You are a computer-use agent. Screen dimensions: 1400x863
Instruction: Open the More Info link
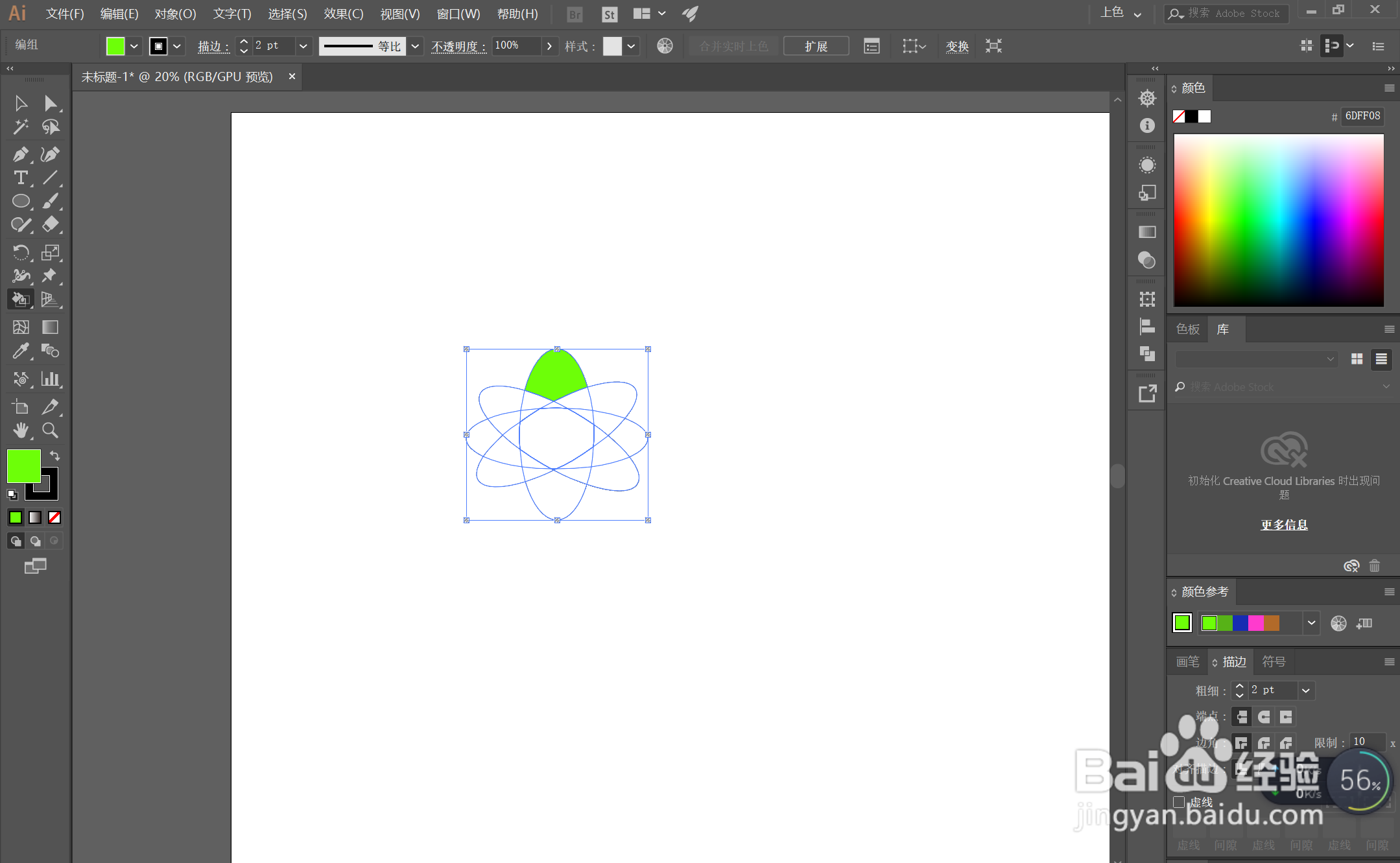[1283, 525]
